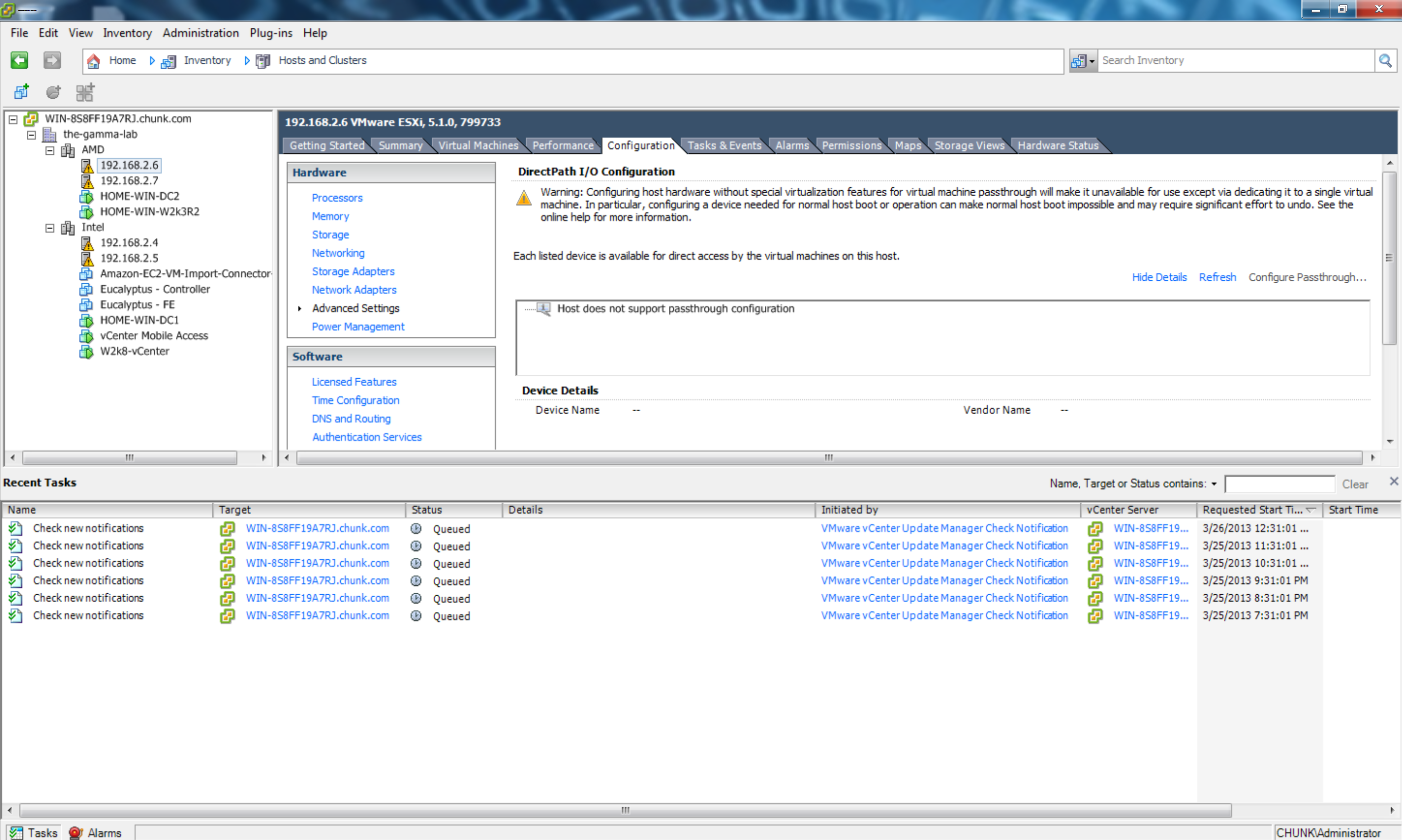Click the Alarms icon in status bar
This screenshot has height=840, width=1402.
pyautogui.click(x=75, y=833)
